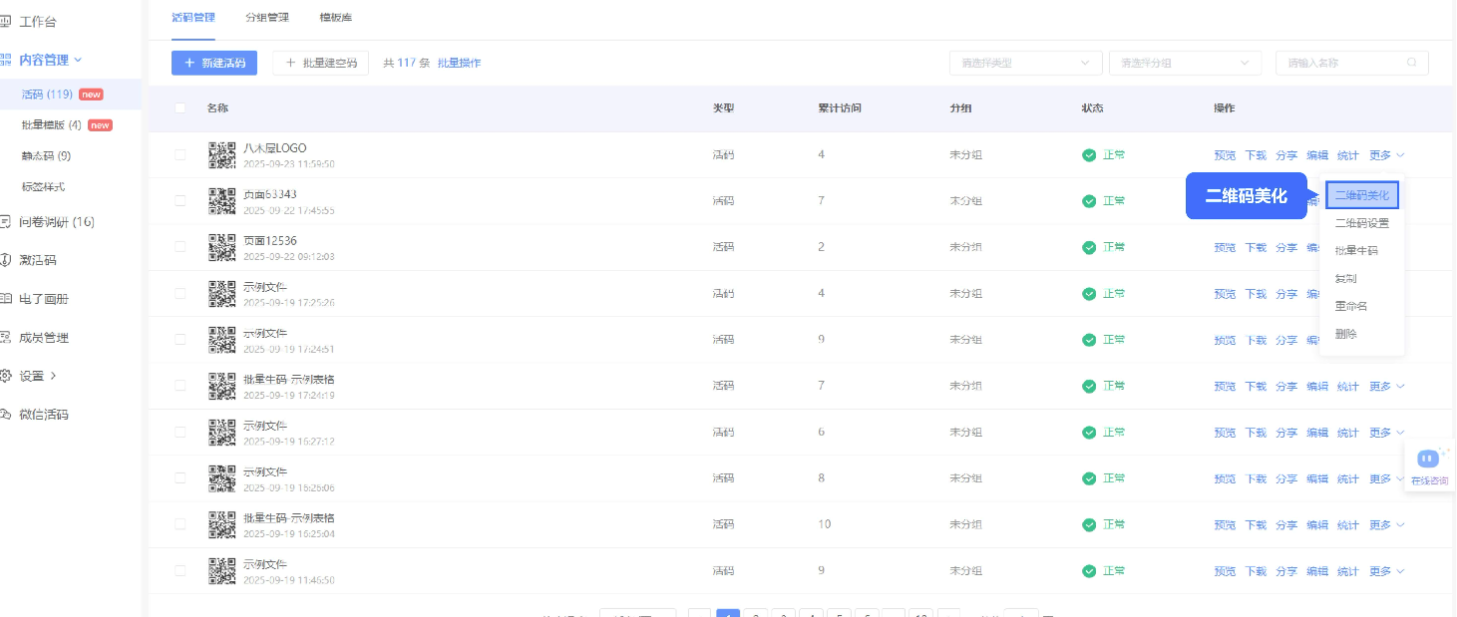This screenshot has width=1457, height=617.
Task: Choose 二维码设置 from the more menu
Action: coord(1362,223)
